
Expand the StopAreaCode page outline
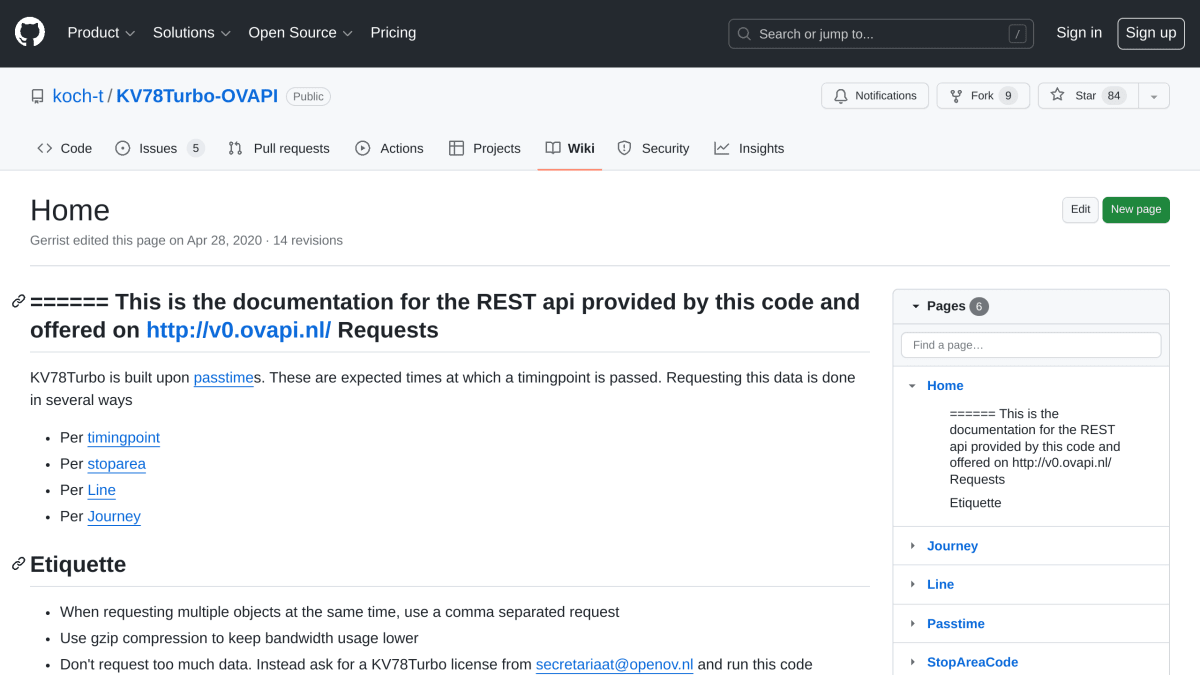pyautogui.click(x=912, y=662)
